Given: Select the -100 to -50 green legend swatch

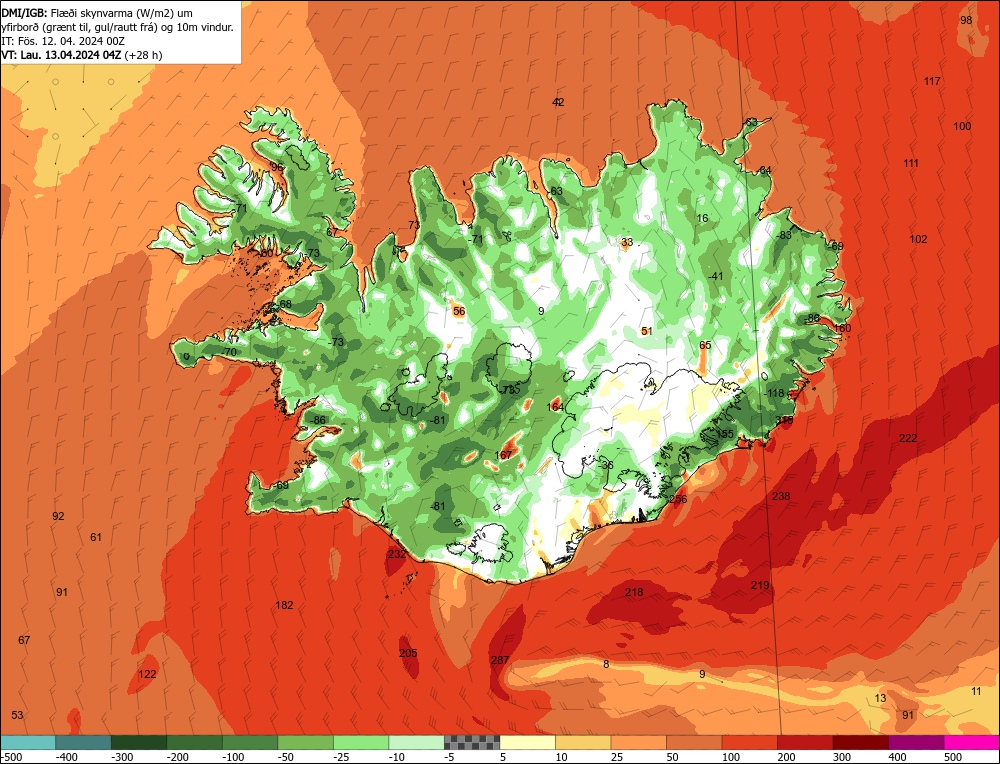Looking at the screenshot, I should tap(250, 742).
